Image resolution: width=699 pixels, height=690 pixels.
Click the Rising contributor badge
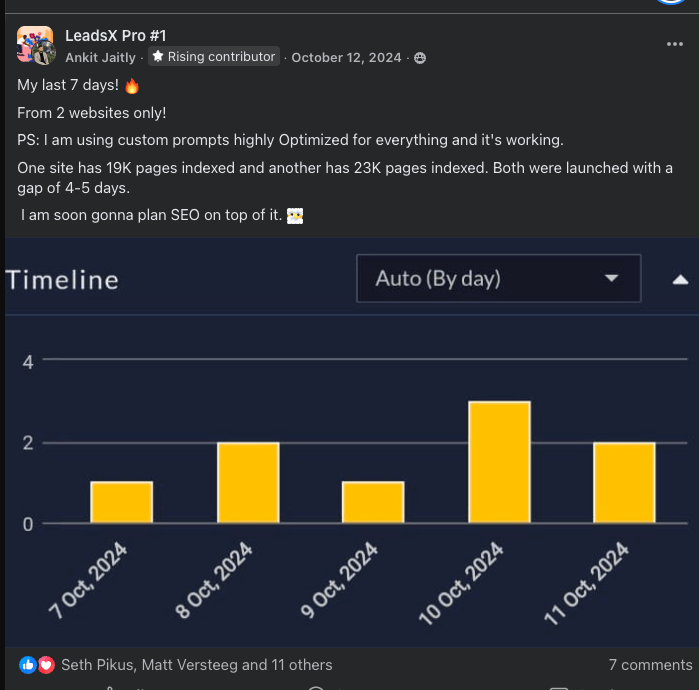(214, 57)
